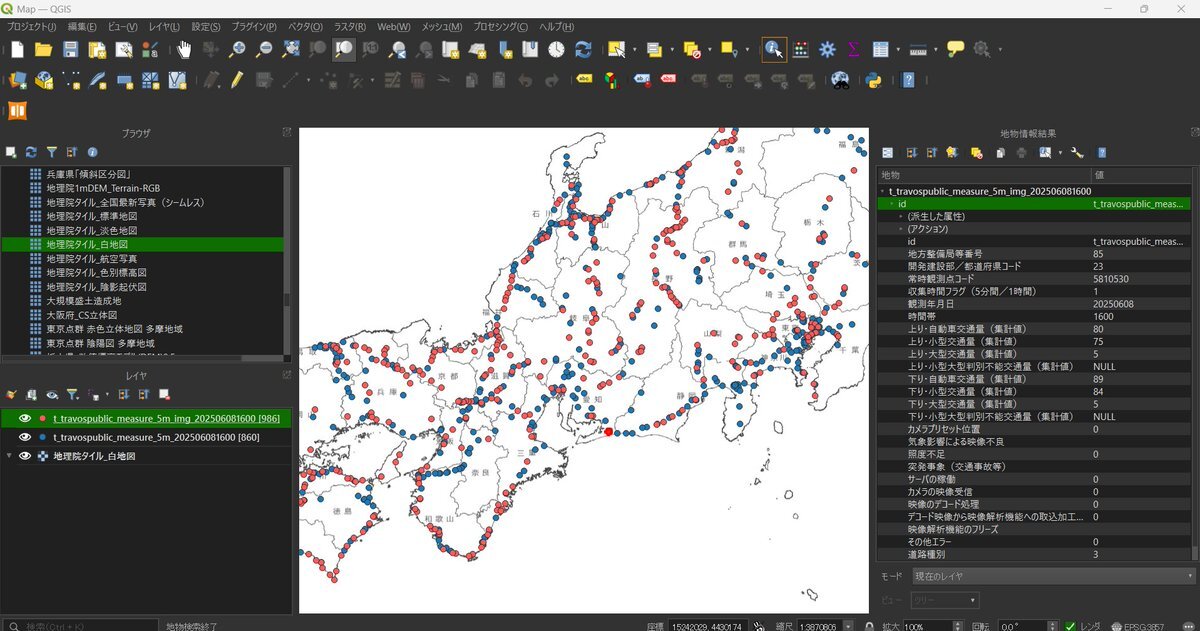Expand the 地理院タイル_白地図 layer group arrow
1200x631 pixels.
tap(10, 456)
